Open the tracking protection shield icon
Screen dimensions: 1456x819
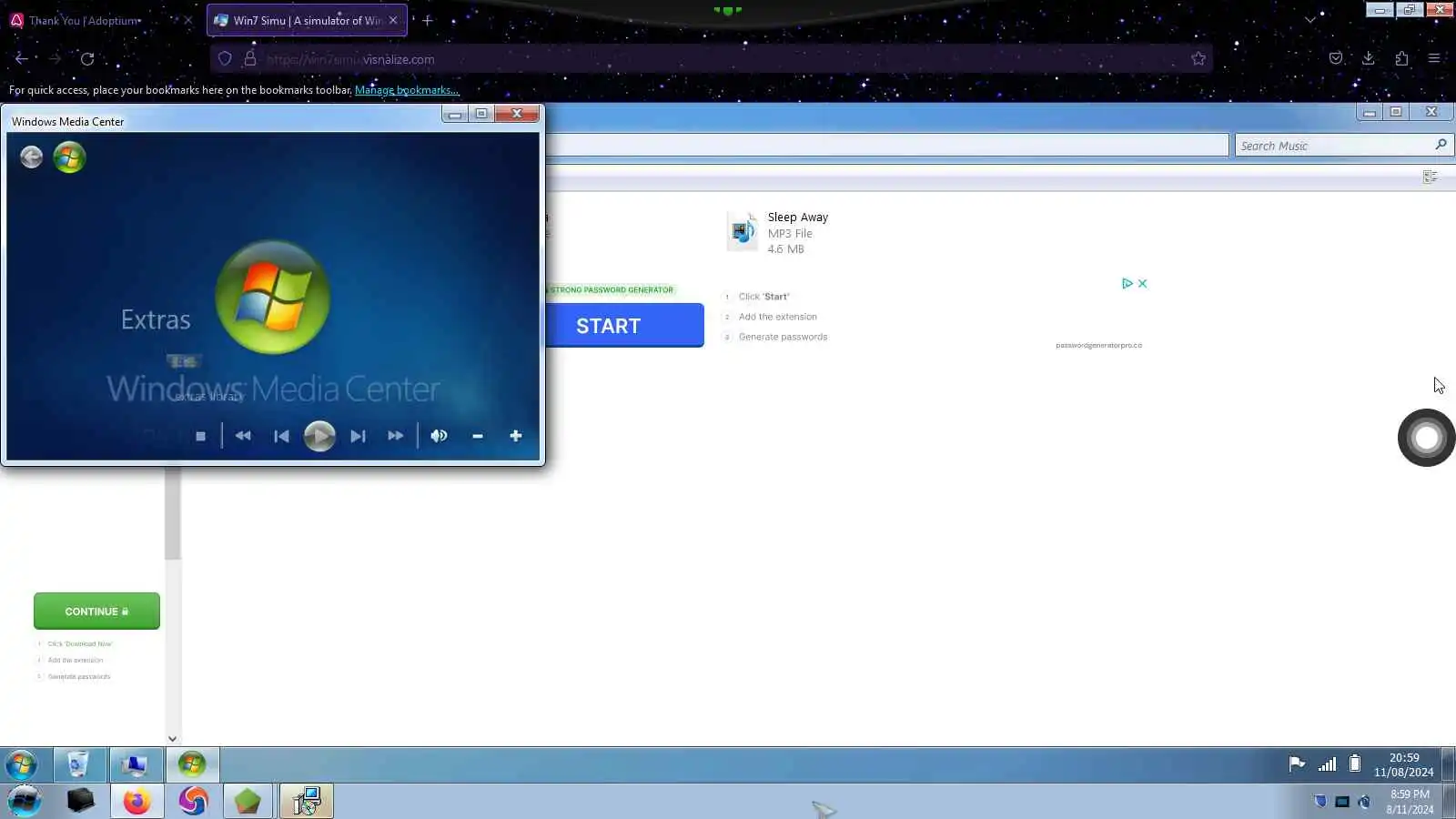(225, 59)
